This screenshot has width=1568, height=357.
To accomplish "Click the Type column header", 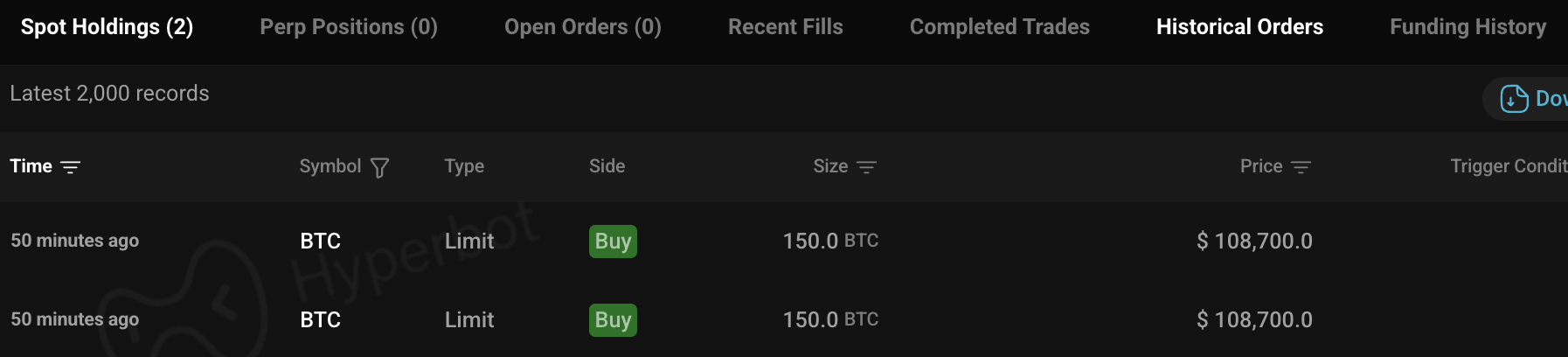I will [464, 166].
